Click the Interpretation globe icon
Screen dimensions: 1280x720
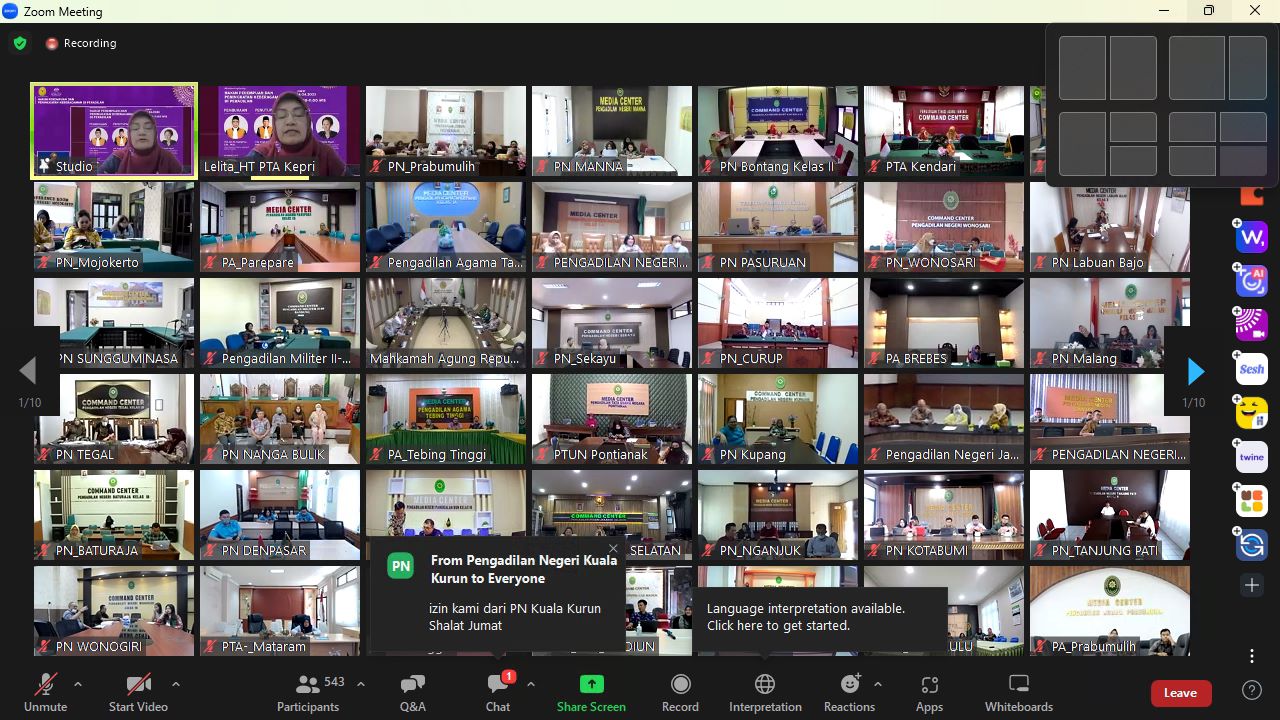coord(765,684)
